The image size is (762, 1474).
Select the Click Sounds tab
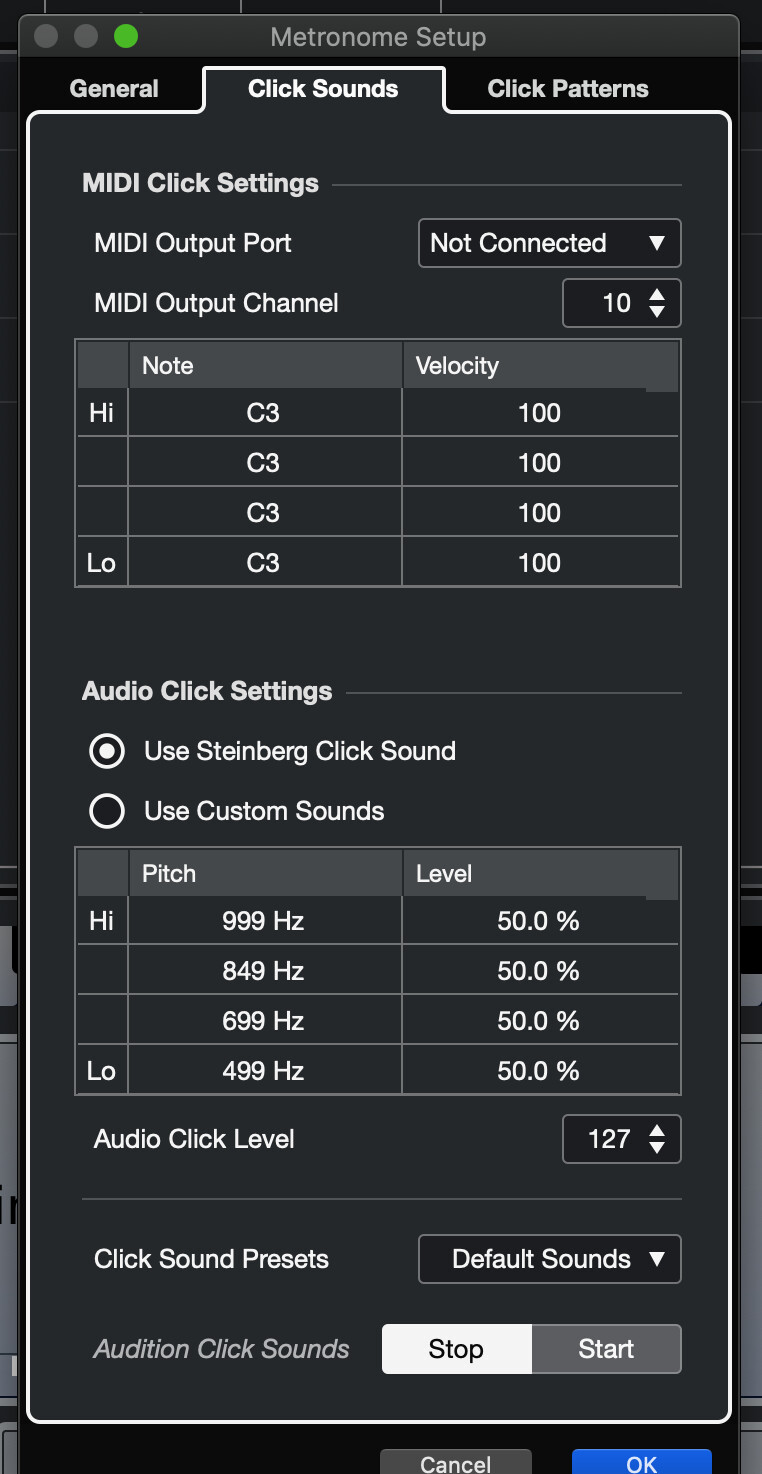click(323, 89)
